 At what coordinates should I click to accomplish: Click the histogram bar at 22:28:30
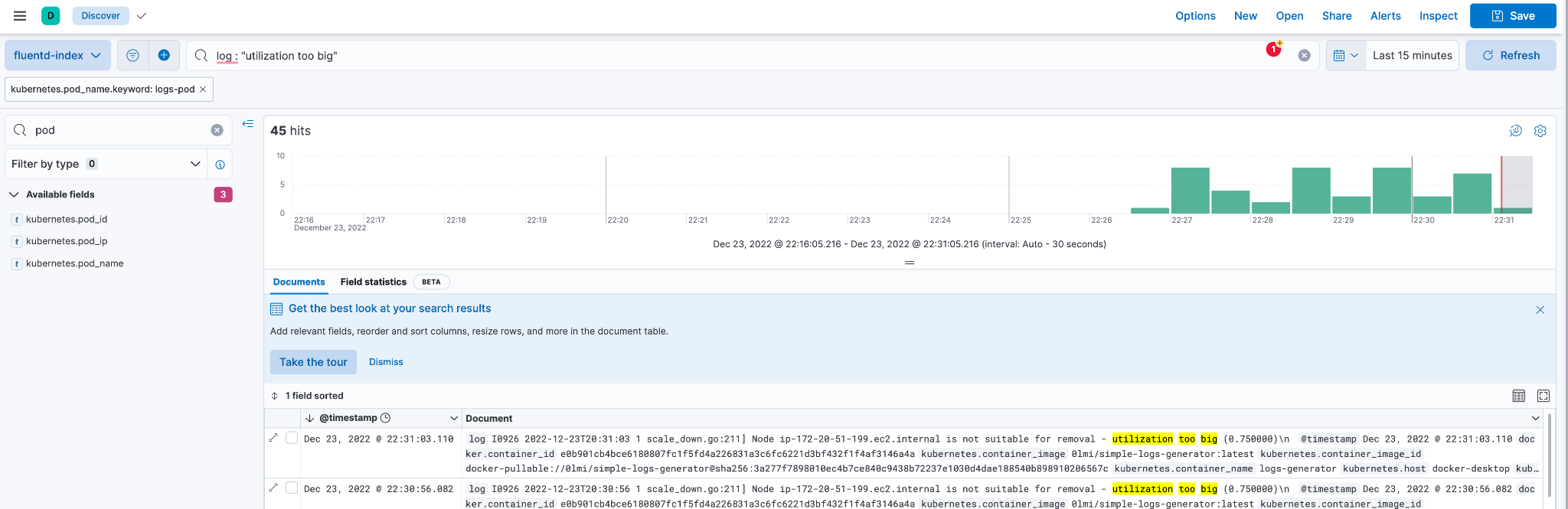click(x=1311, y=191)
